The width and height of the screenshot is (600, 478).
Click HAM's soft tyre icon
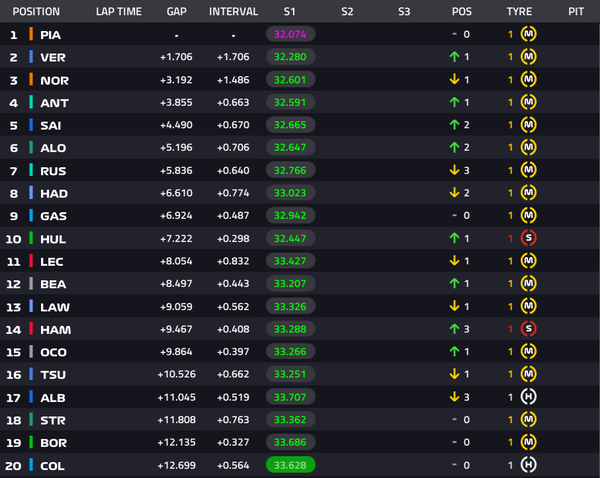pyautogui.click(x=528, y=329)
